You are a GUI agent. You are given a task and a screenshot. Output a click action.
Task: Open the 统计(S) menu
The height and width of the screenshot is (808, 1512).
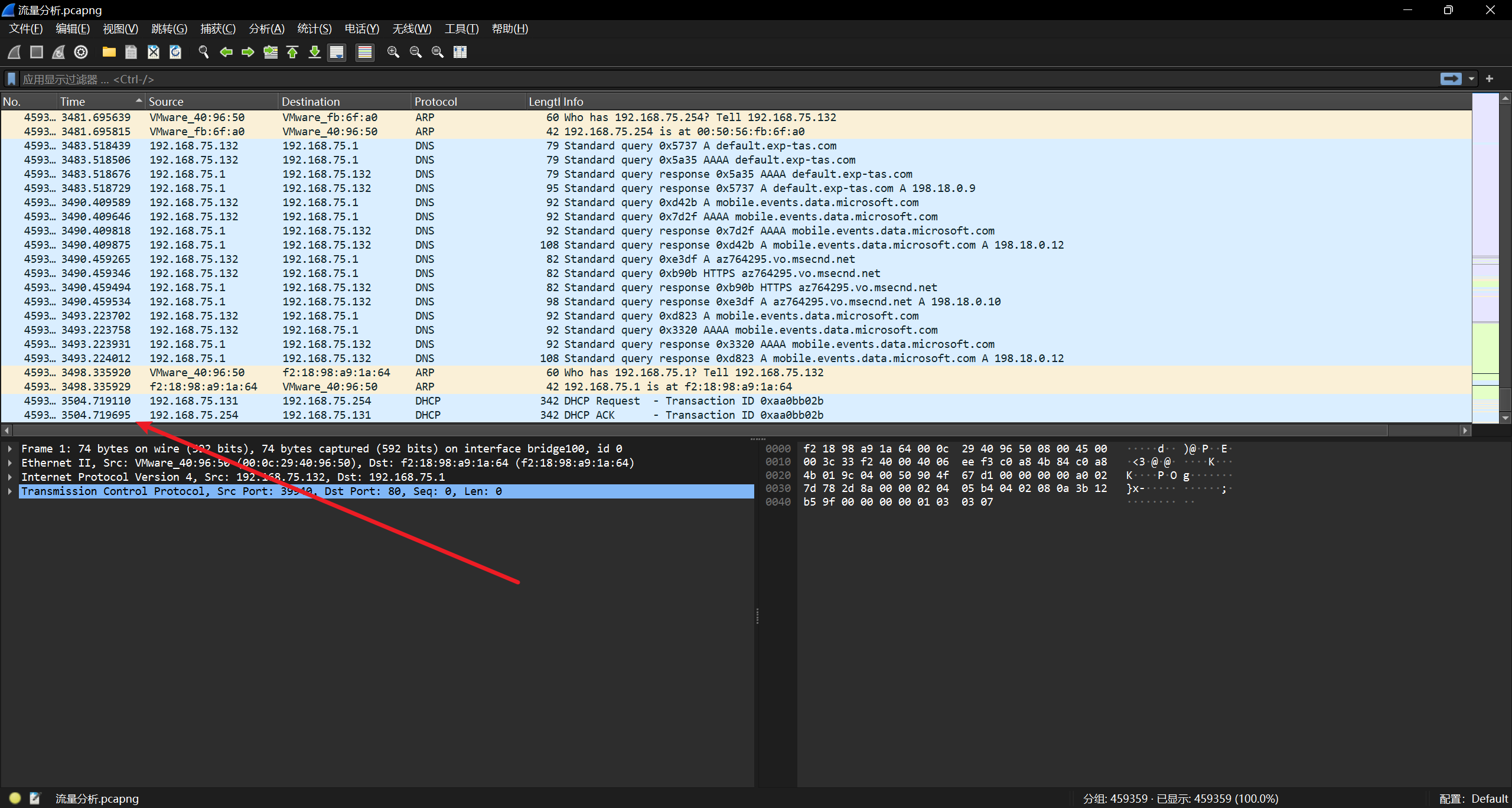314,28
